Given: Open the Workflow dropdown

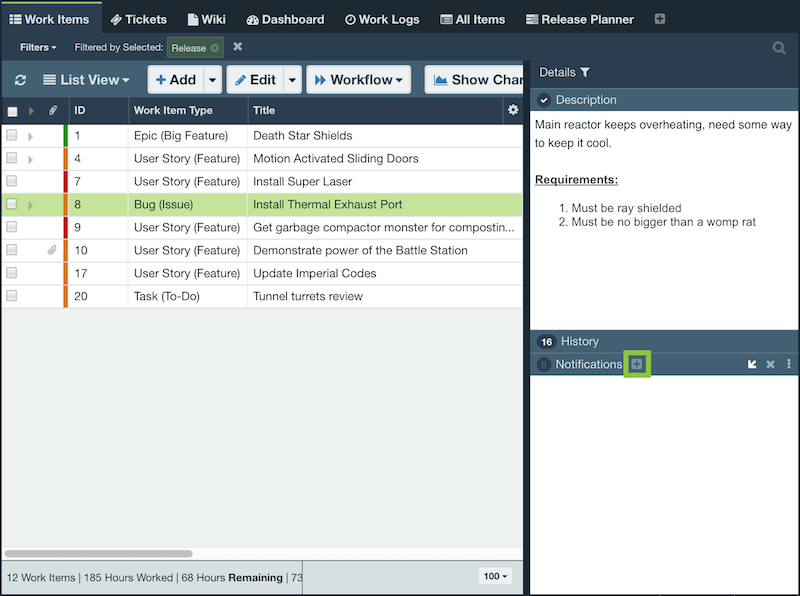Looking at the screenshot, I should [x=359, y=80].
